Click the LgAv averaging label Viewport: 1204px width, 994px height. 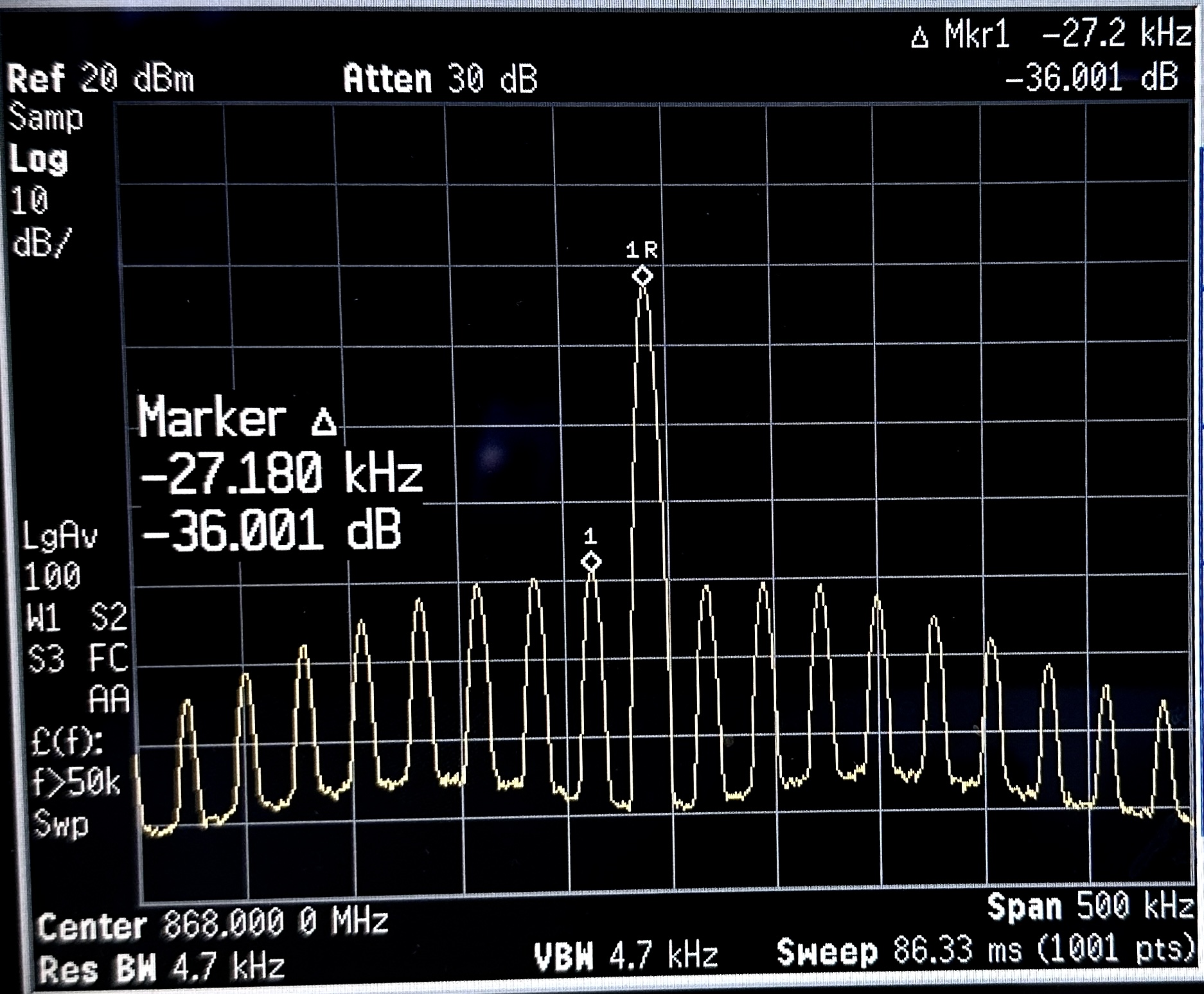point(60,535)
